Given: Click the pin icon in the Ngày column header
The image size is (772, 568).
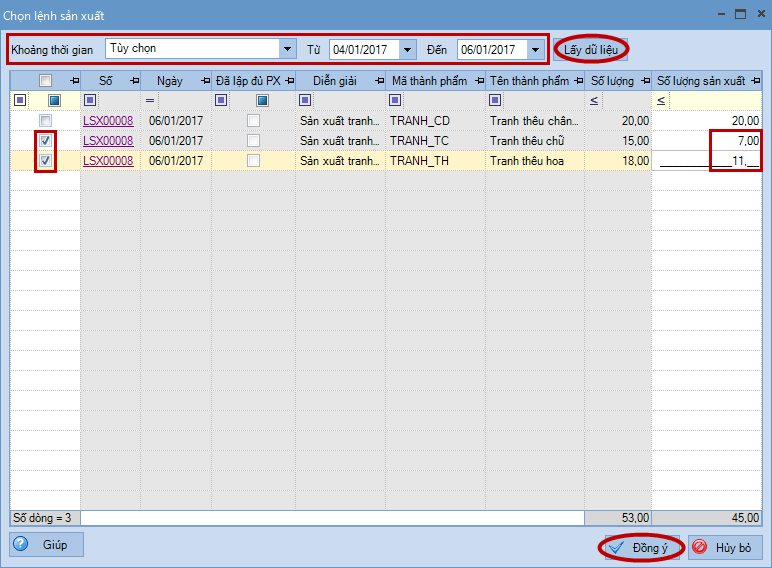Looking at the screenshot, I should coord(203,81).
